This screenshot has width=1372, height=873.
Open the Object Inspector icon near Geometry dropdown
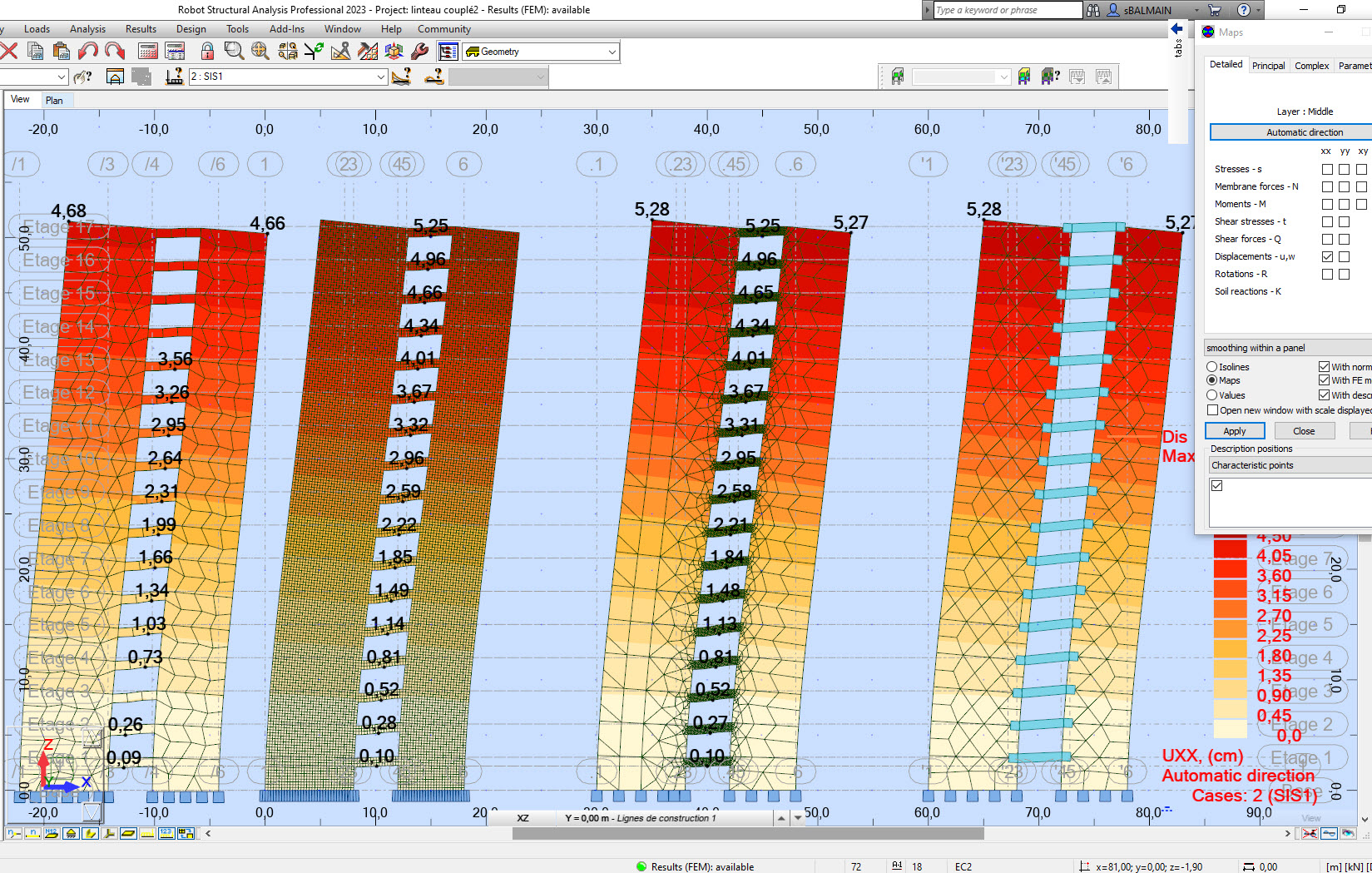click(x=448, y=51)
